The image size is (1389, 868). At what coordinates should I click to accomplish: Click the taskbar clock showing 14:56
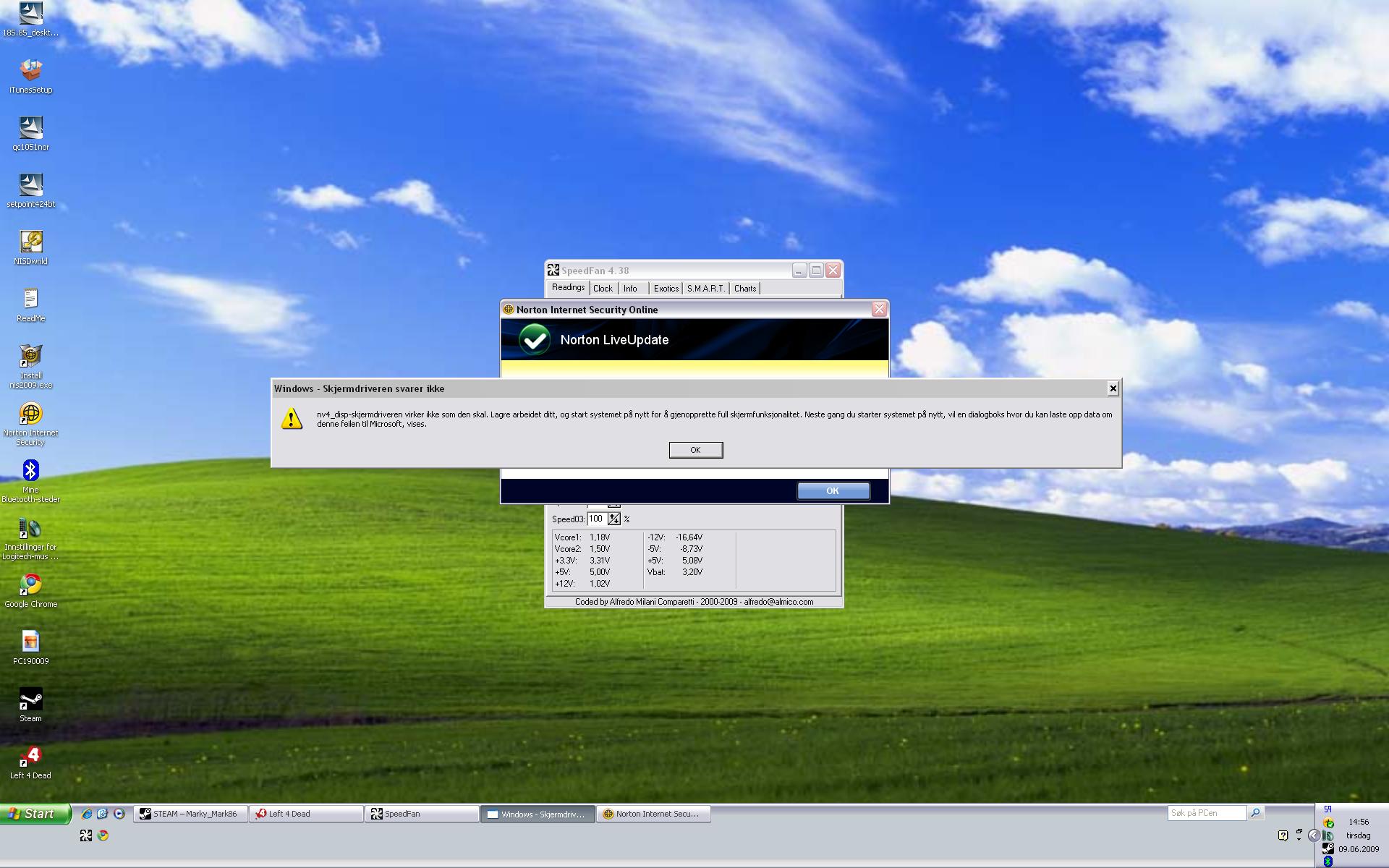(1359, 822)
